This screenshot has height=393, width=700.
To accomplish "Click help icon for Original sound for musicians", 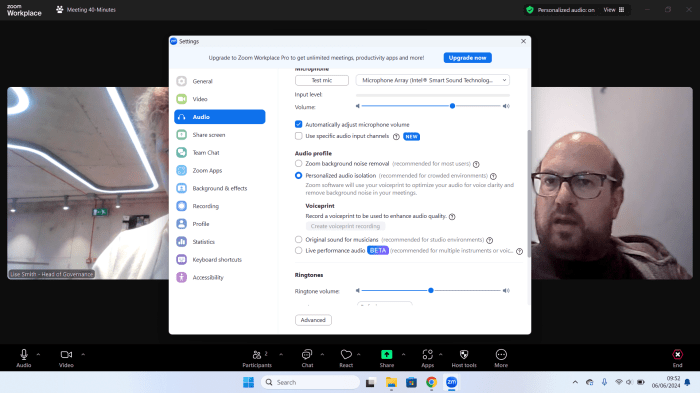I will pos(489,240).
